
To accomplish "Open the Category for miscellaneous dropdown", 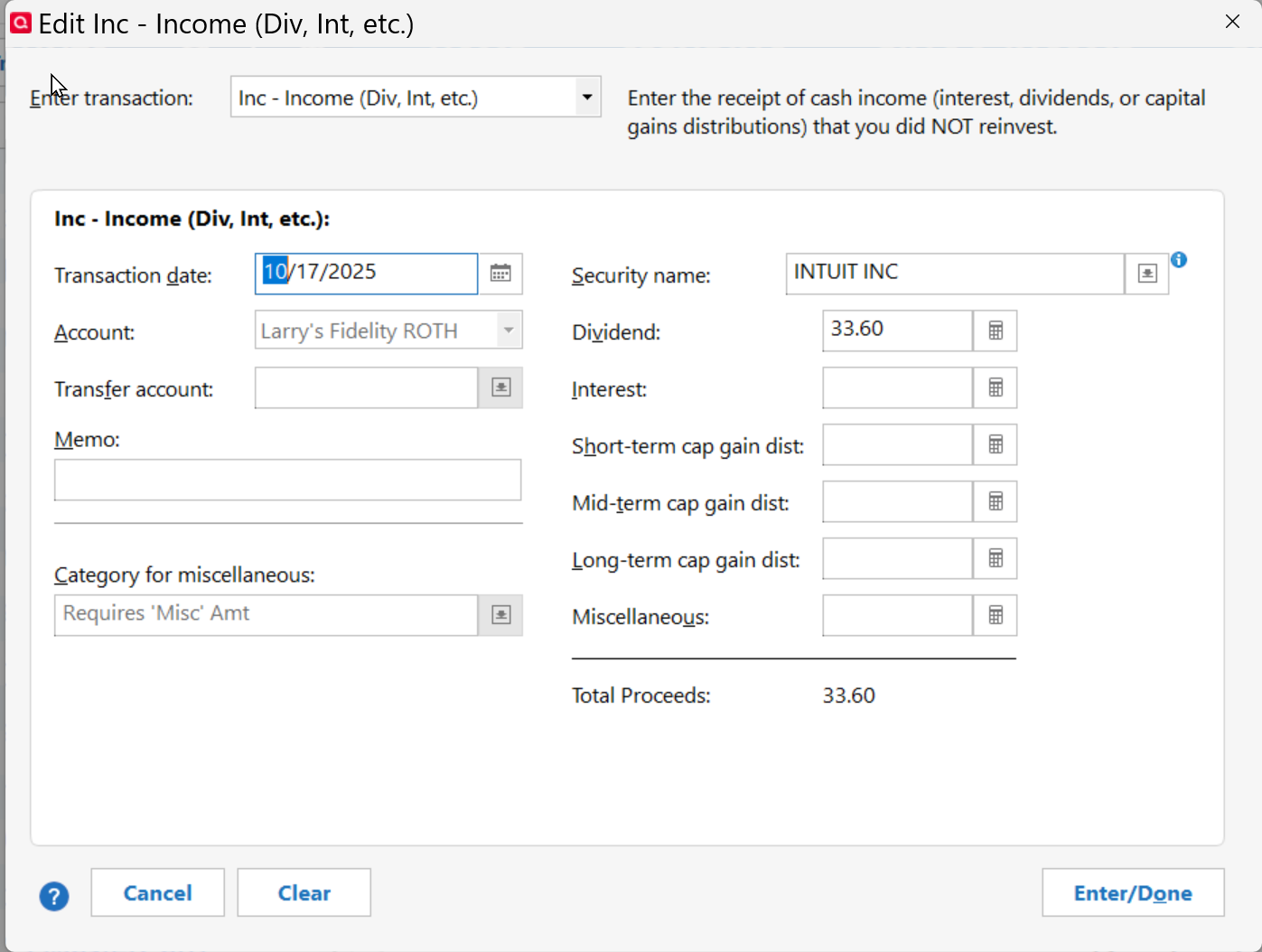I will click(500, 615).
